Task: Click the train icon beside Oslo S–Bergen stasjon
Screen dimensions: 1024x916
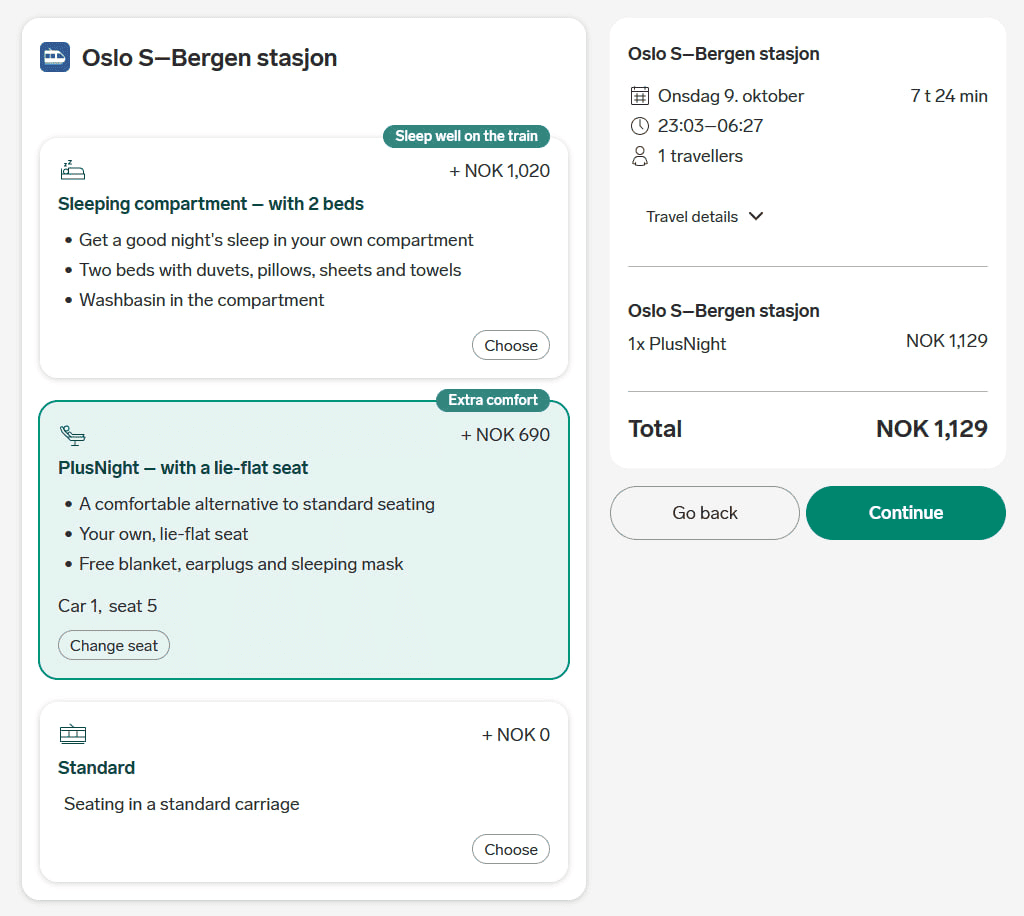Action: (x=55, y=57)
